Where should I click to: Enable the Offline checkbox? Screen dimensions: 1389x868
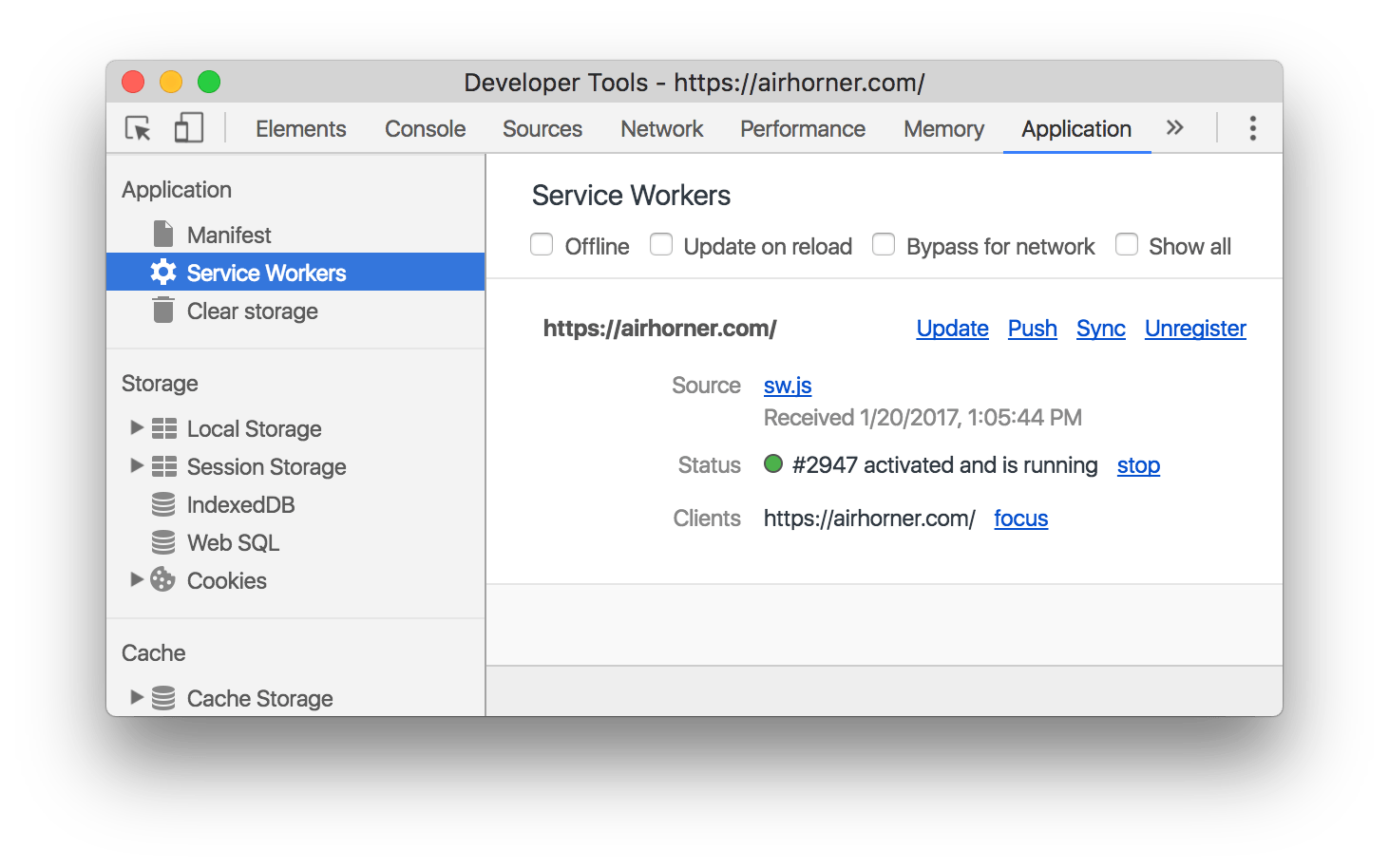click(542, 244)
